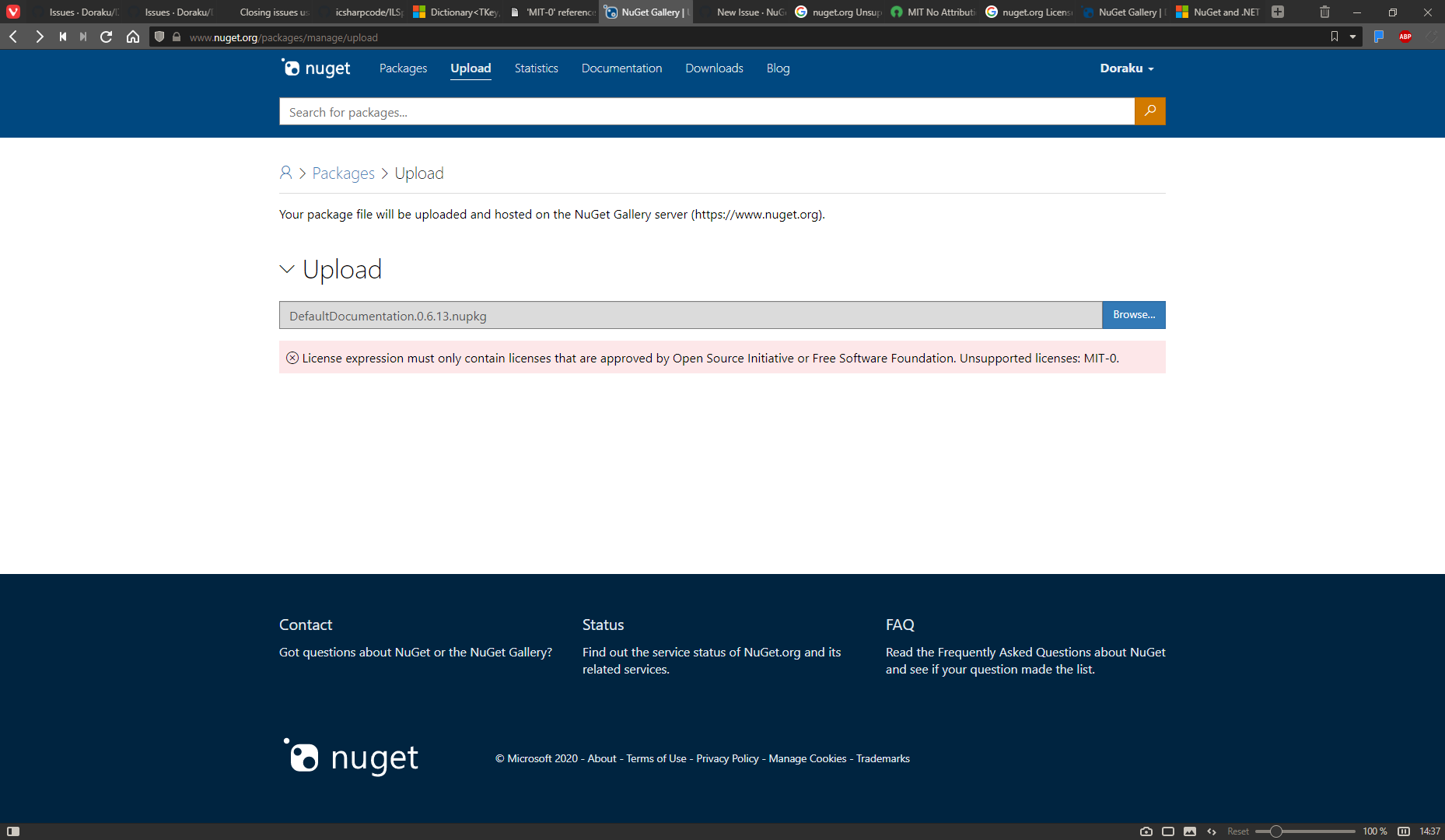Click the status bar break mode icon
This screenshot has height=840, width=1445.
click(1404, 831)
